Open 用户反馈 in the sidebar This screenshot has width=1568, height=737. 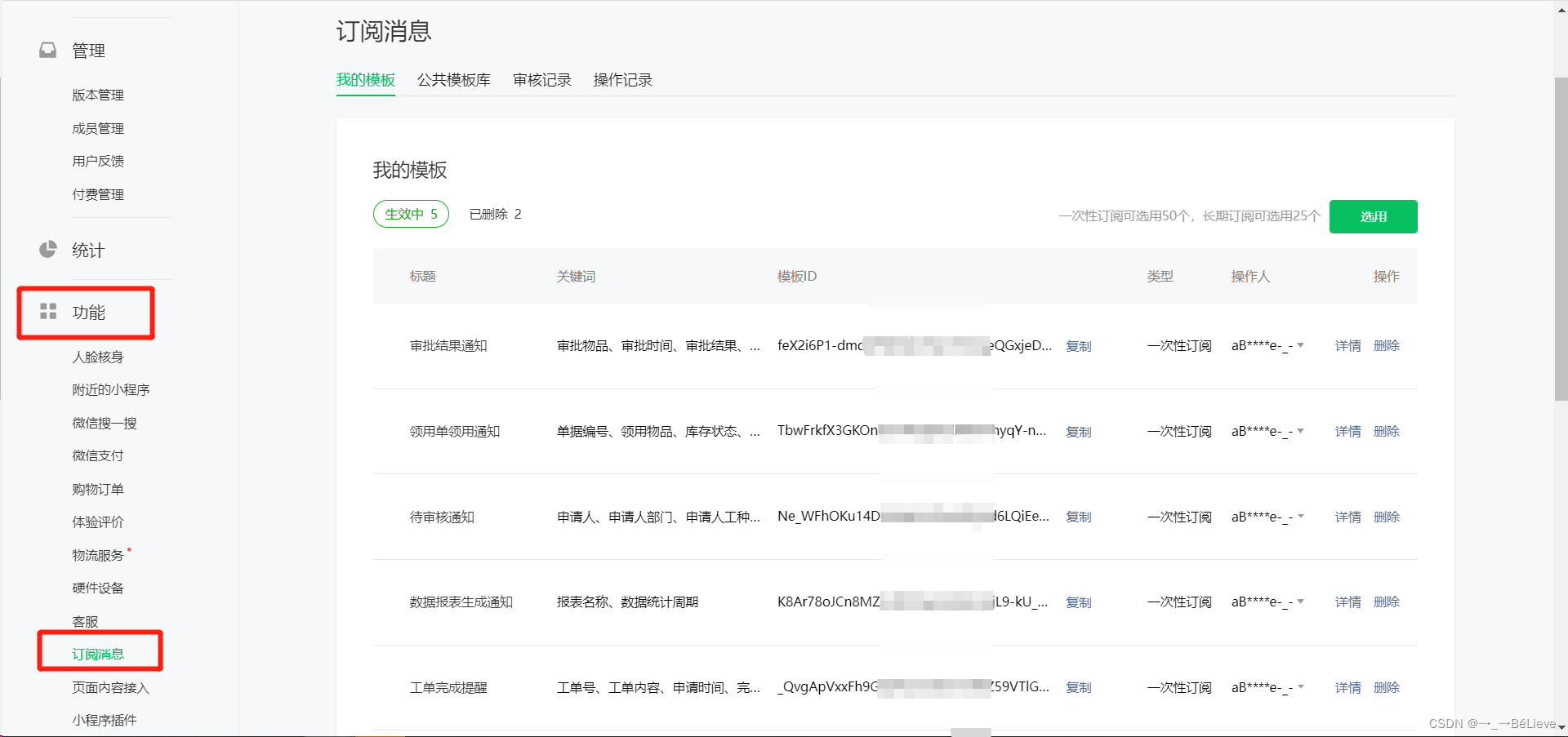[x=98, y=161]
